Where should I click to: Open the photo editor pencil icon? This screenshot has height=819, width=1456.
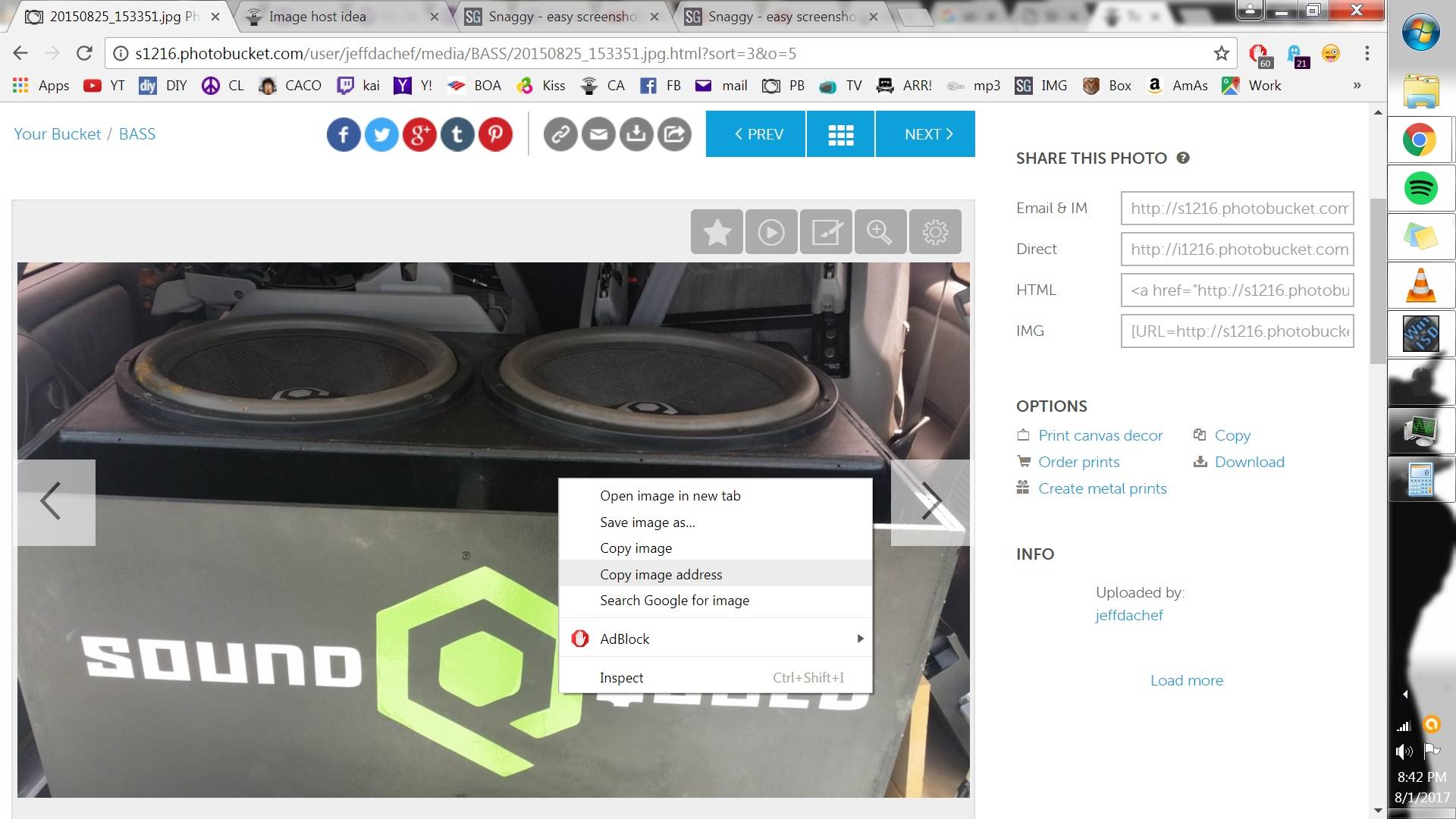click(826, 231)
